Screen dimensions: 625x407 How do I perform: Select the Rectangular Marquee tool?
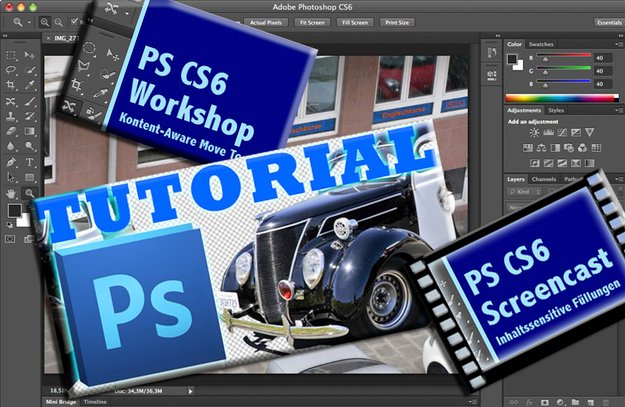coord(11,55)
